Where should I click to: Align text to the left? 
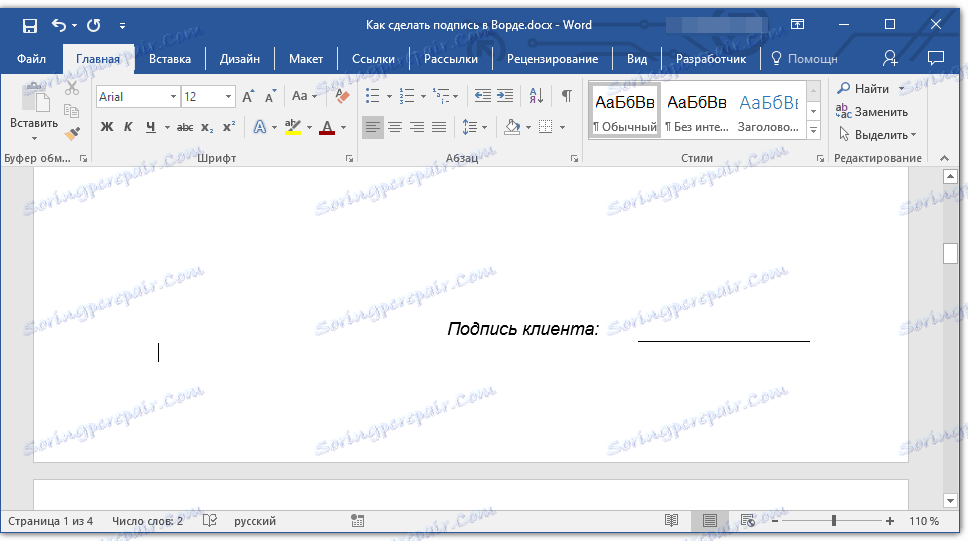[372, 127]
